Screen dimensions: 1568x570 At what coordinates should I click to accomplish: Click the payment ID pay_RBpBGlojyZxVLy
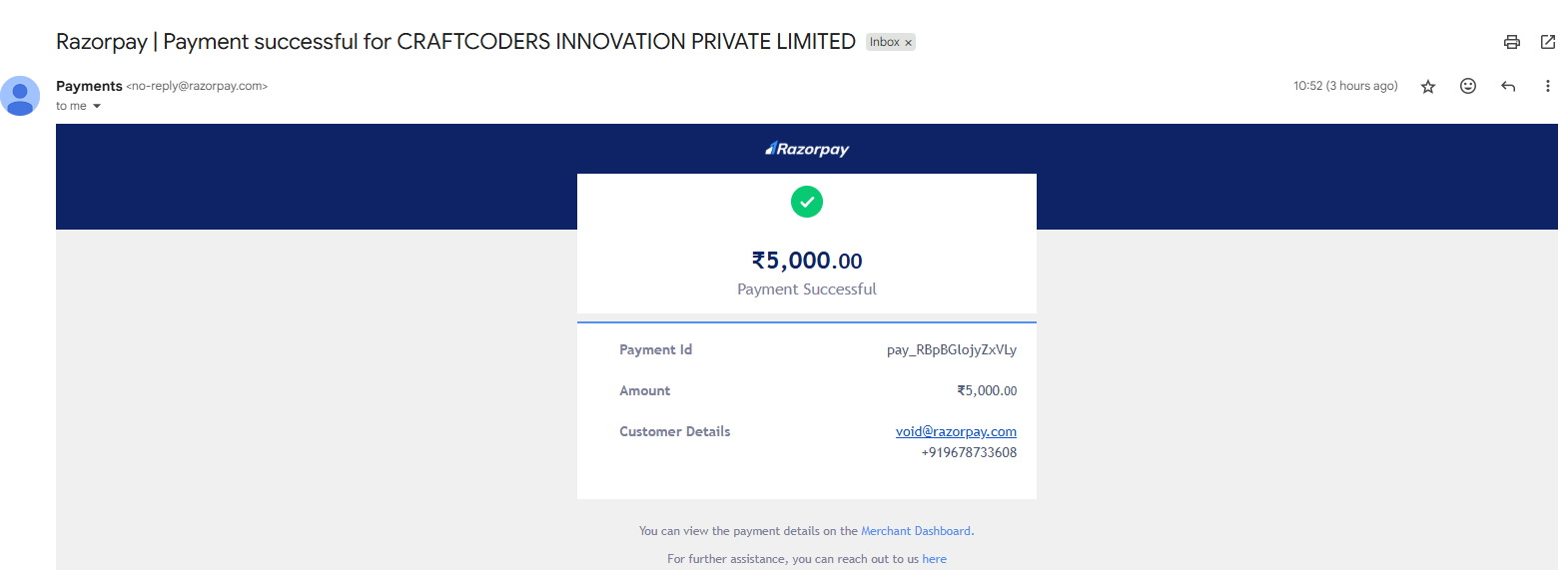951,349
